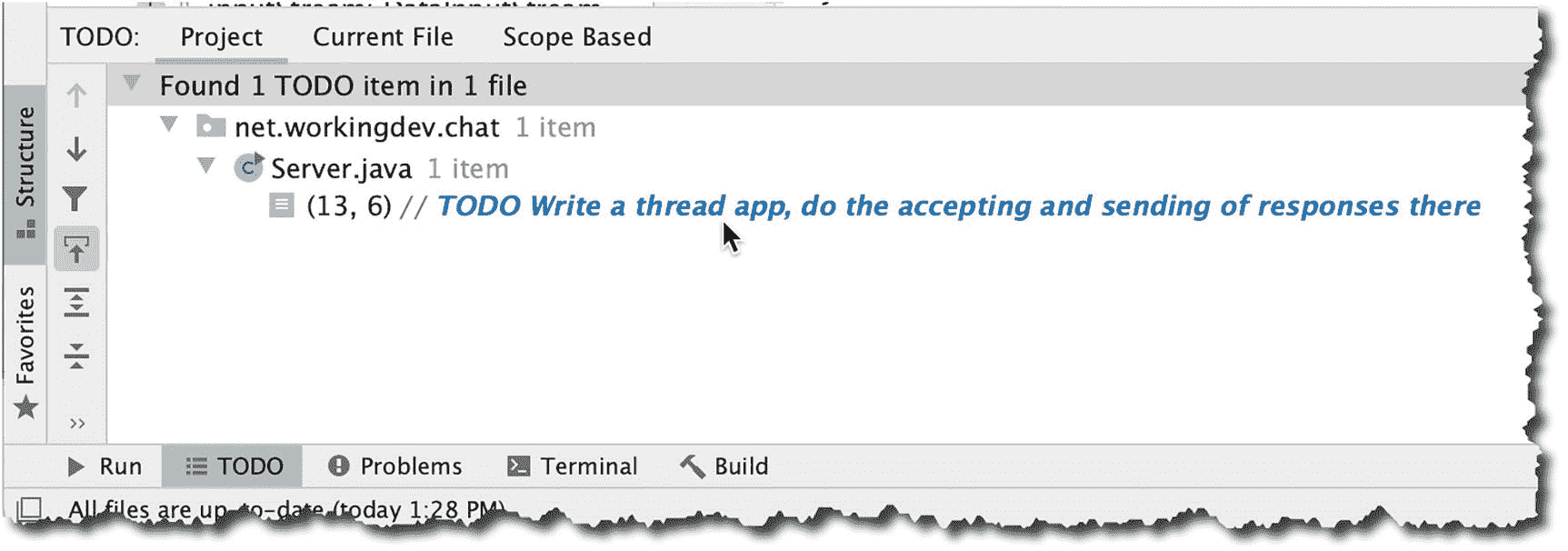Select the net.workingdev.chat package folder icon
Screen dimensions: 1568x551
(x=211, y=125)
